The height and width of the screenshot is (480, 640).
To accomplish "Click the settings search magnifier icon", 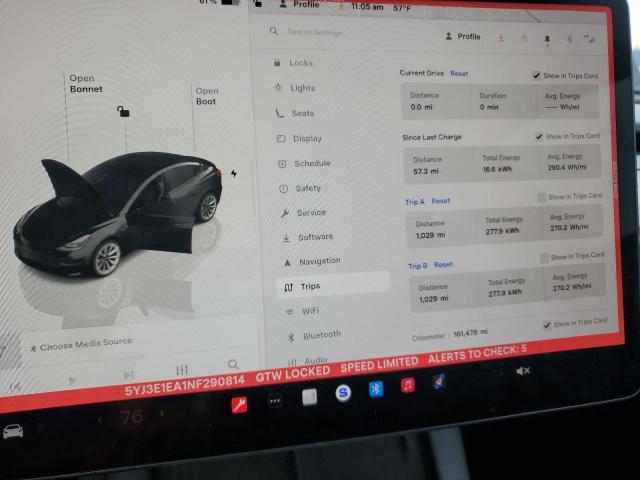I will (x=273, y=31).
